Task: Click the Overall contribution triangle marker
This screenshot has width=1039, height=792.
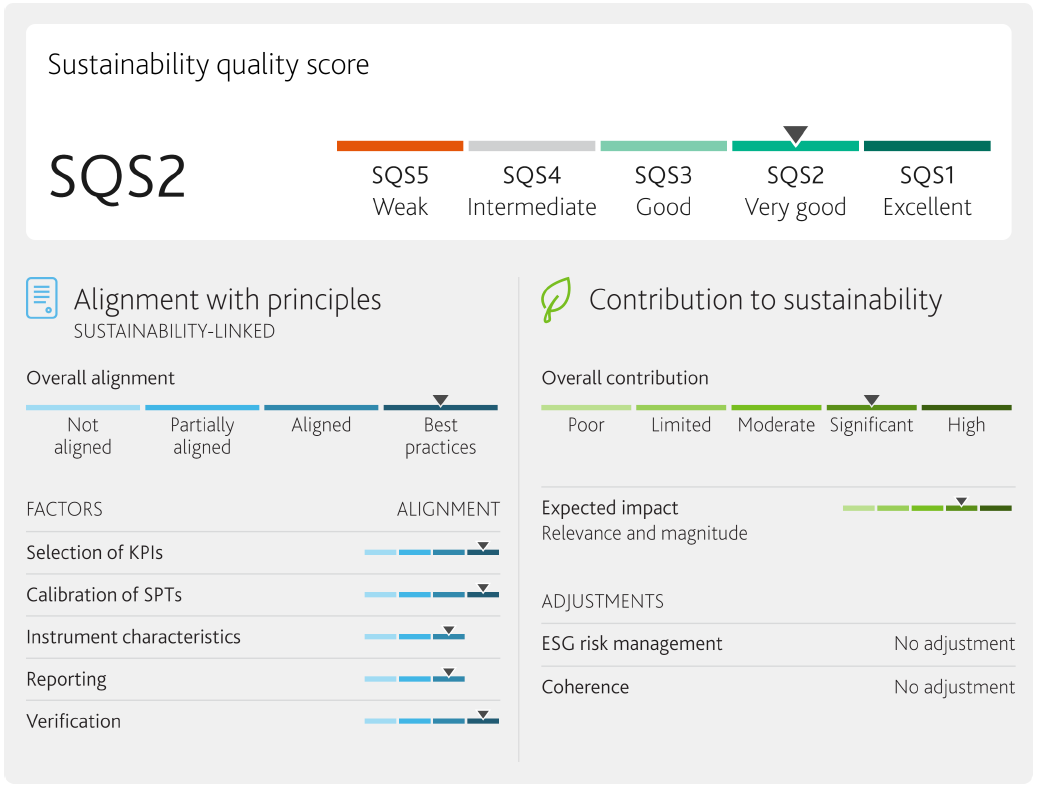Action: pos(871,400)
